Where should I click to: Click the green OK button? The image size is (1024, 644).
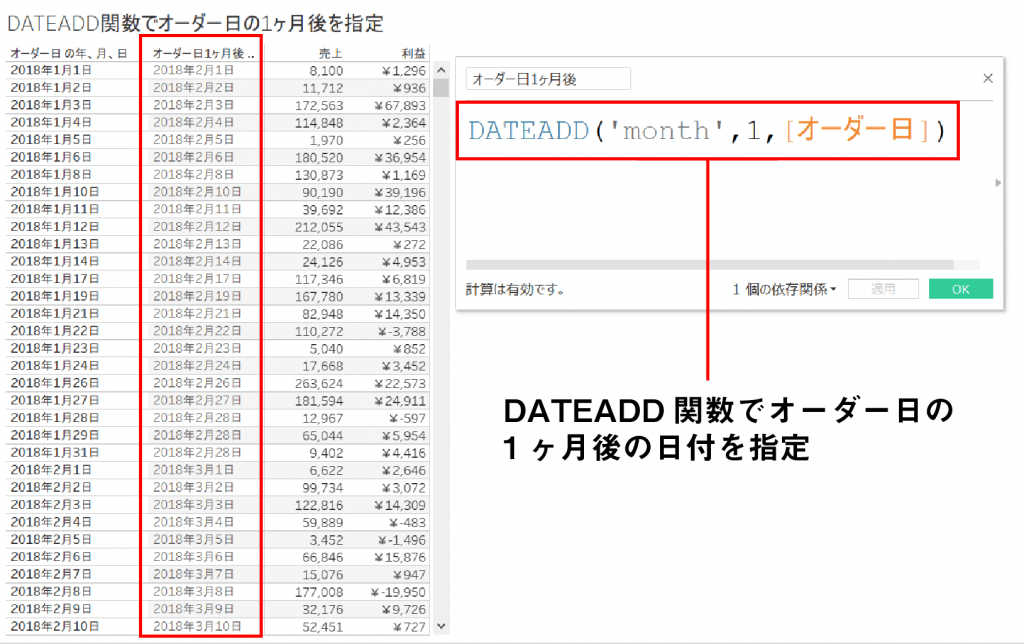[960, 288]
